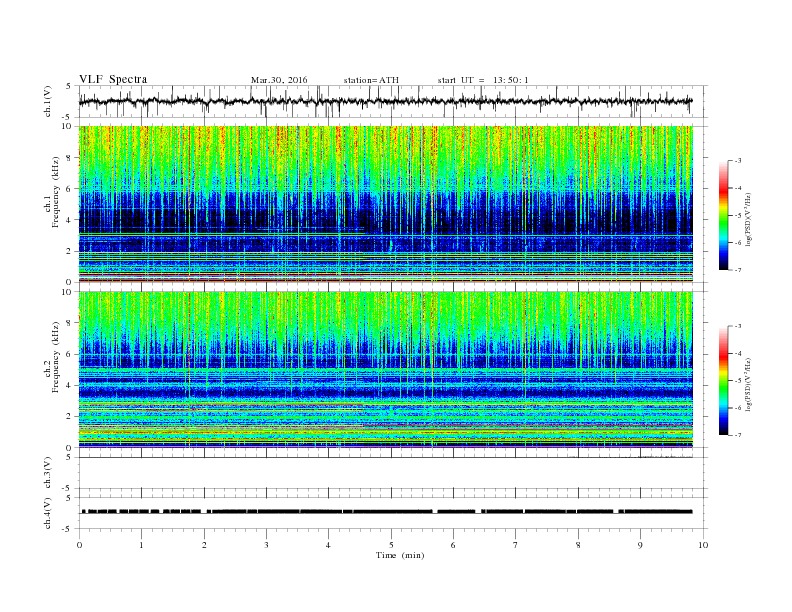Click time-axis tick label "2"
The image size is (792, 612).
tap(204, 545)
